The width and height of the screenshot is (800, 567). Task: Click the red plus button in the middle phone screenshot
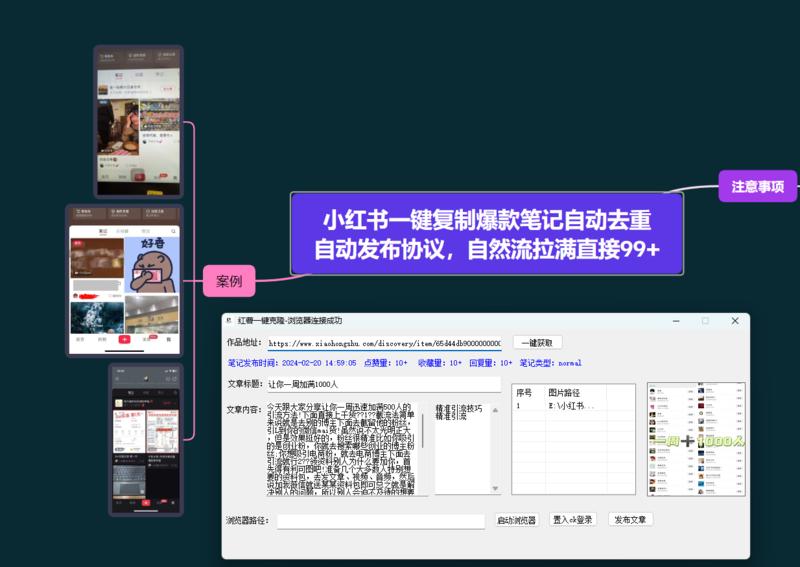click(124, 339)
